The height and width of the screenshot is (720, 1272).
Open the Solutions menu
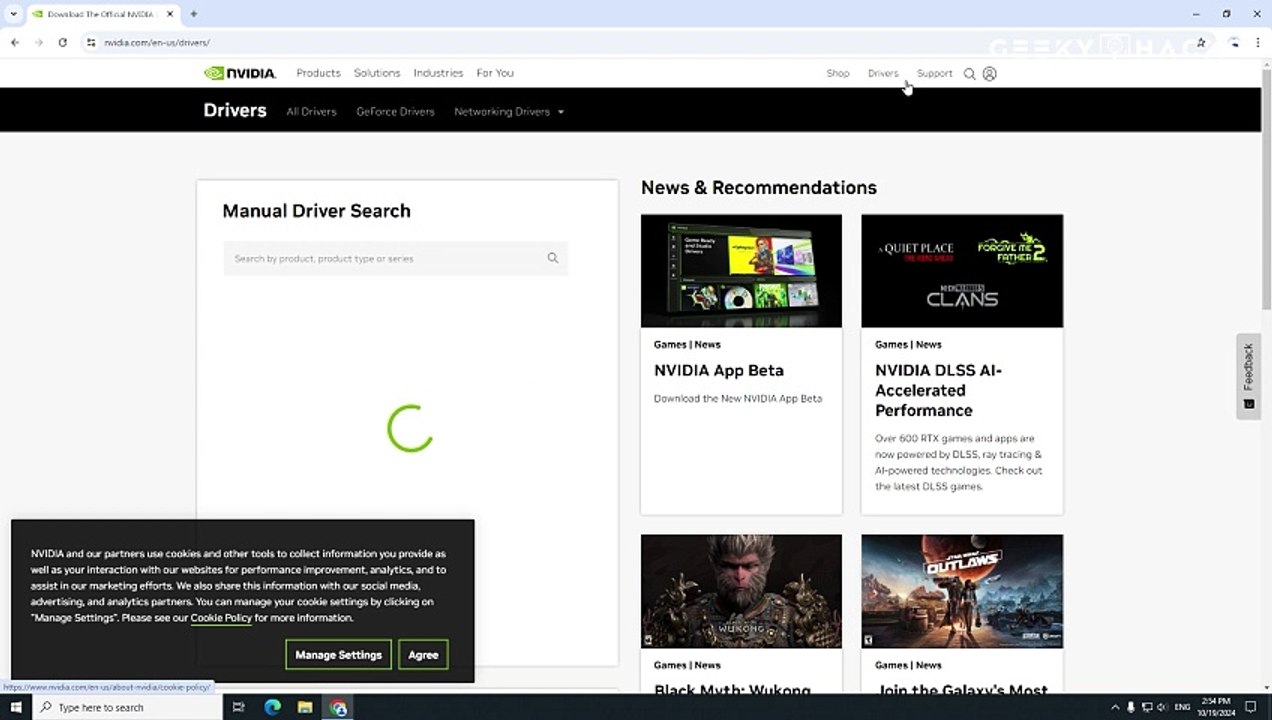point(377,73)
